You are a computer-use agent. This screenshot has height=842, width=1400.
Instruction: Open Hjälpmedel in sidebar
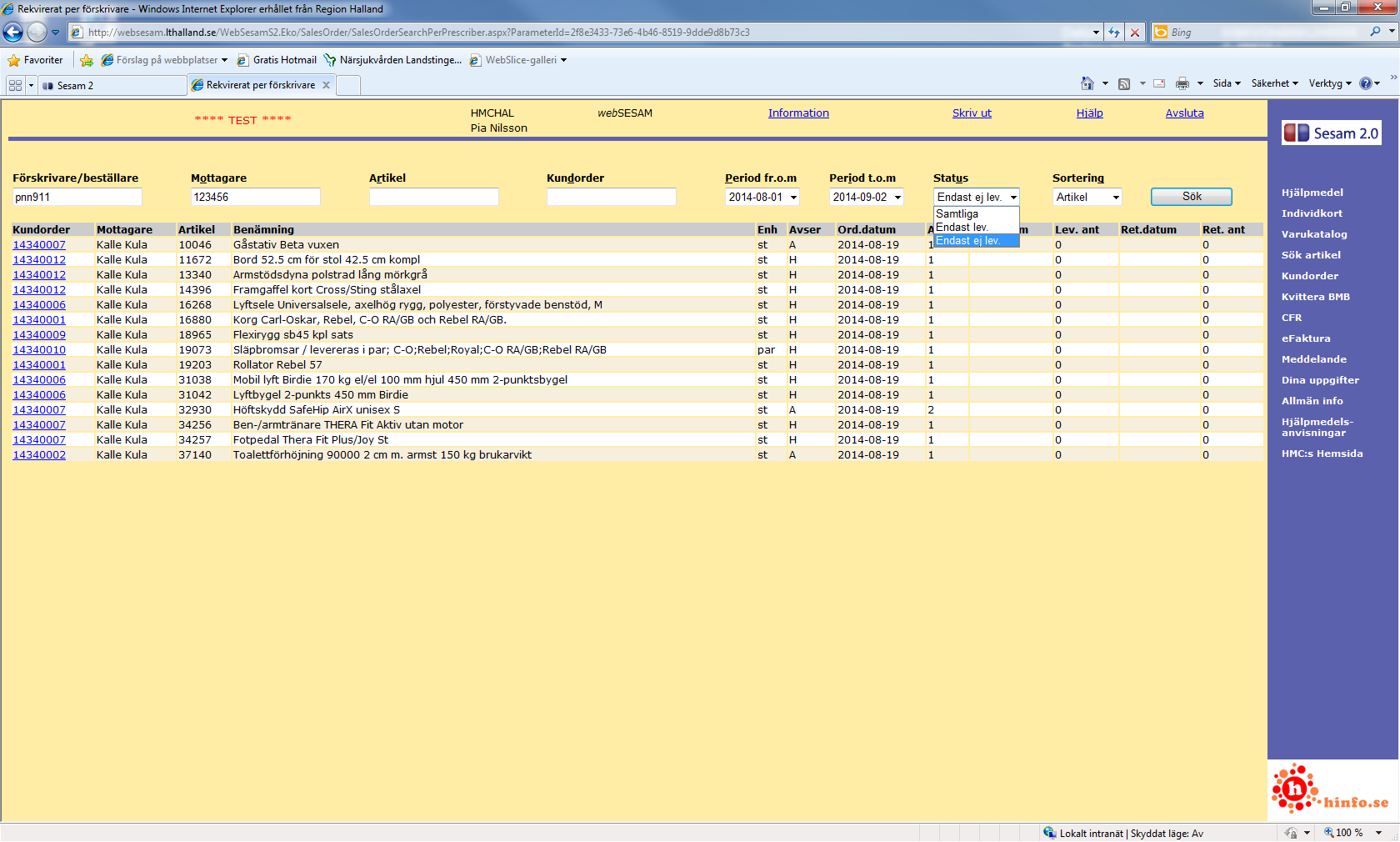(1312, 193)
